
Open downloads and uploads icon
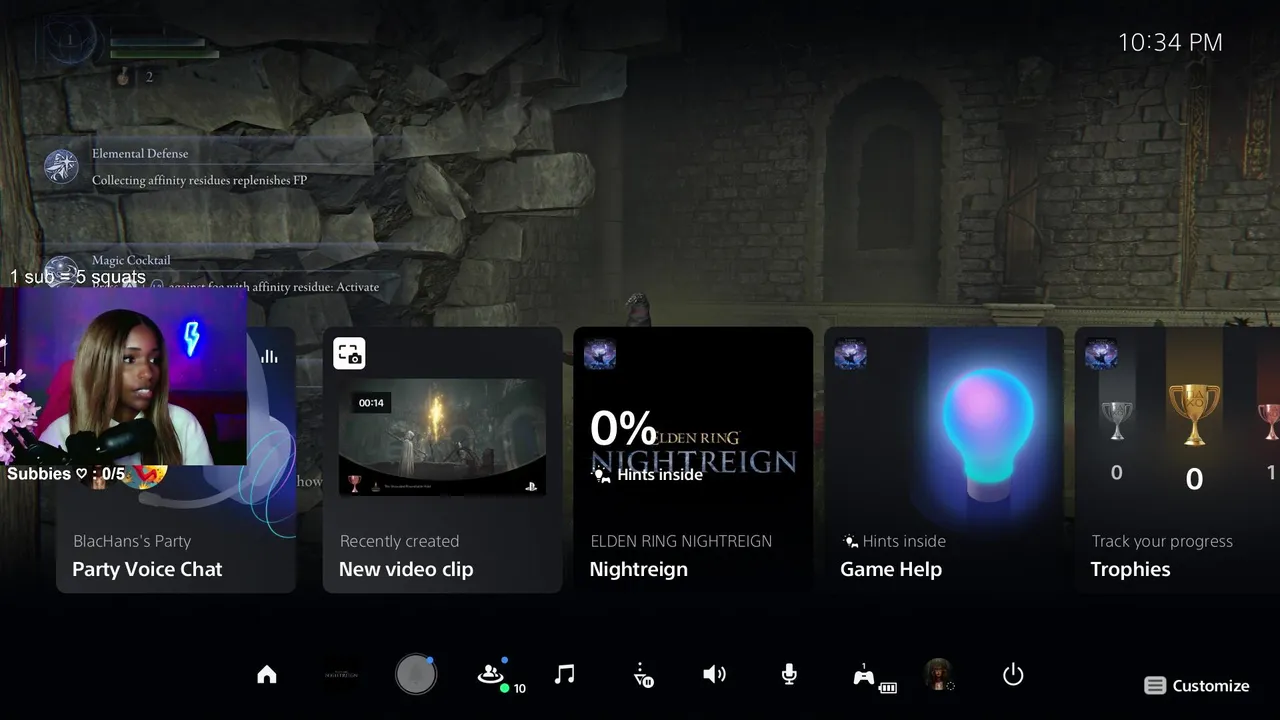tap(644, 675)
